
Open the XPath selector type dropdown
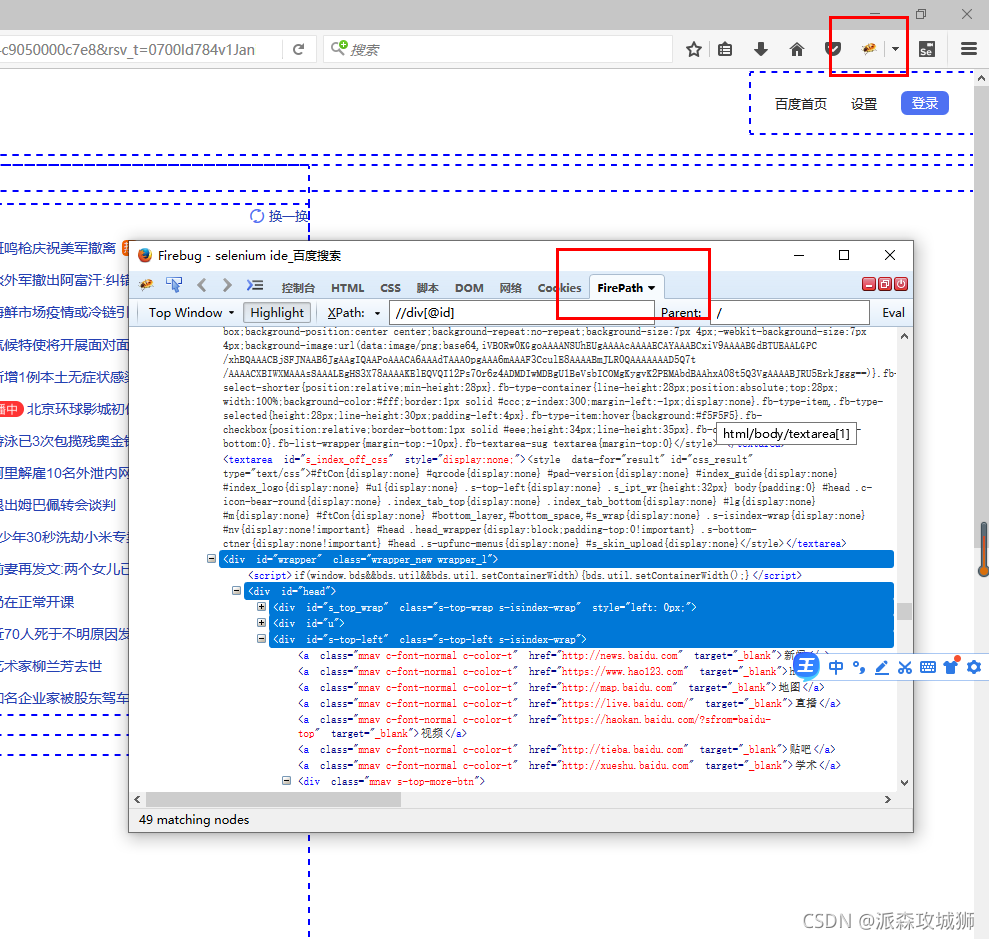[354, 312]
